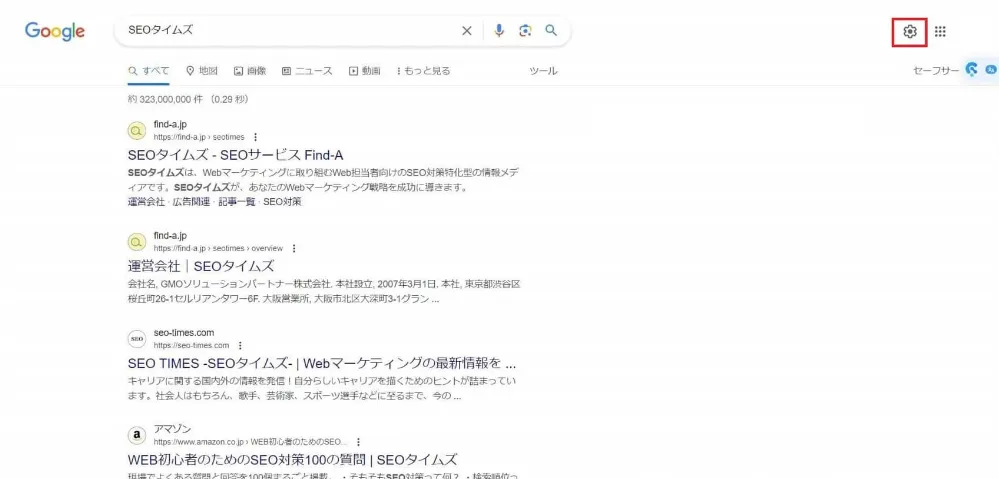
Task: Open the three-dot menu for seo-times.com result
Action: point(240,345)
